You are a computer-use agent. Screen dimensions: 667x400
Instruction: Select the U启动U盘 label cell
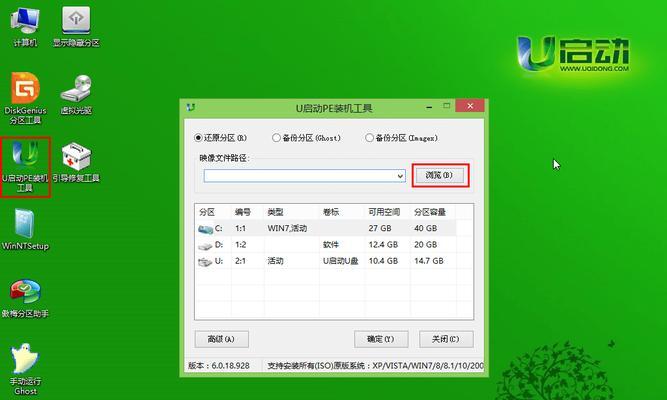coord(340,261)
